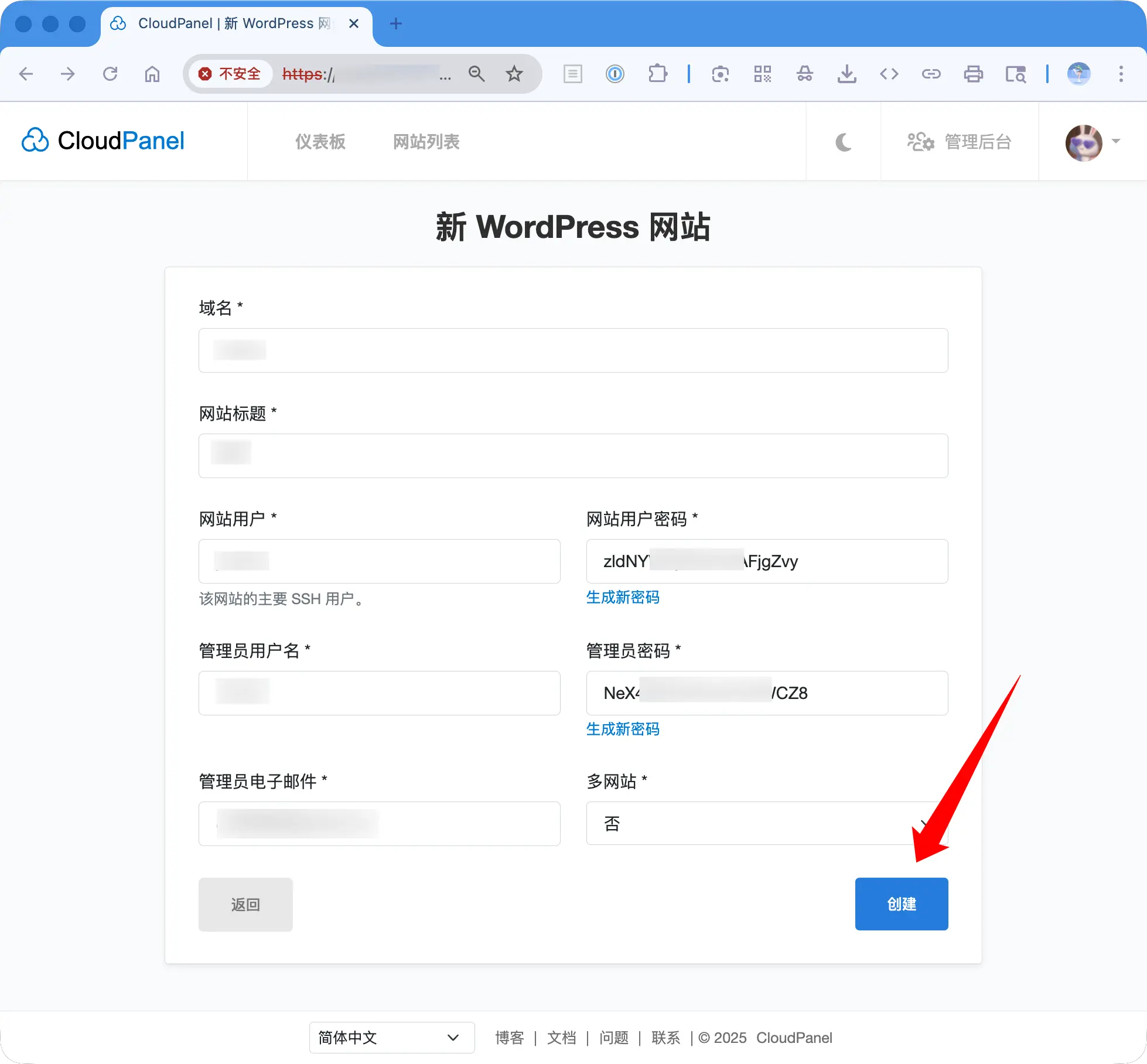
Task: Expand the user avatar account menu
Action: point(1083,142)
